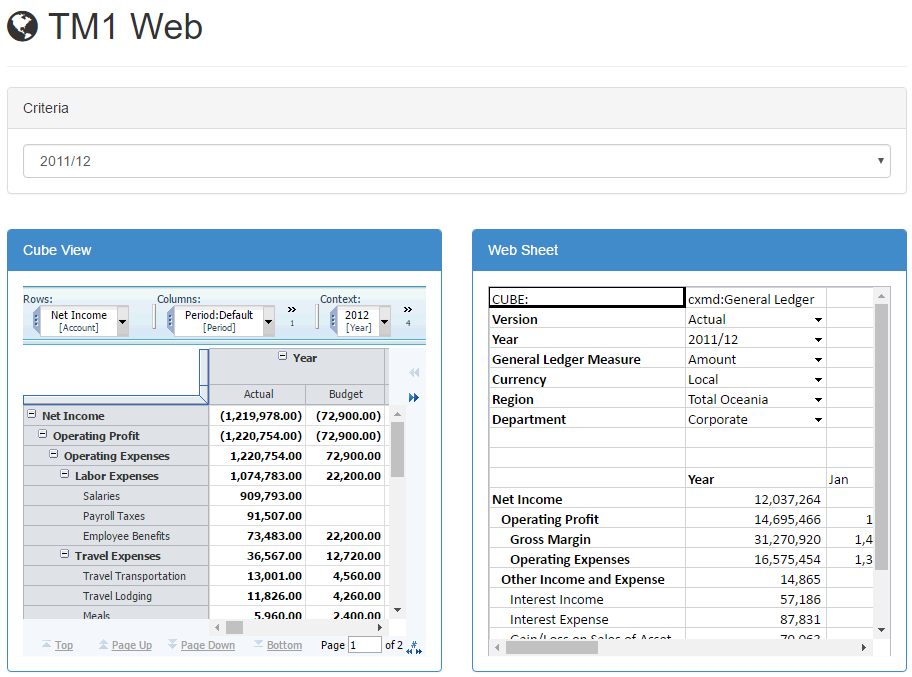
Task: Click the columns overflow double-chevron icon
Action: coord(292,309)
